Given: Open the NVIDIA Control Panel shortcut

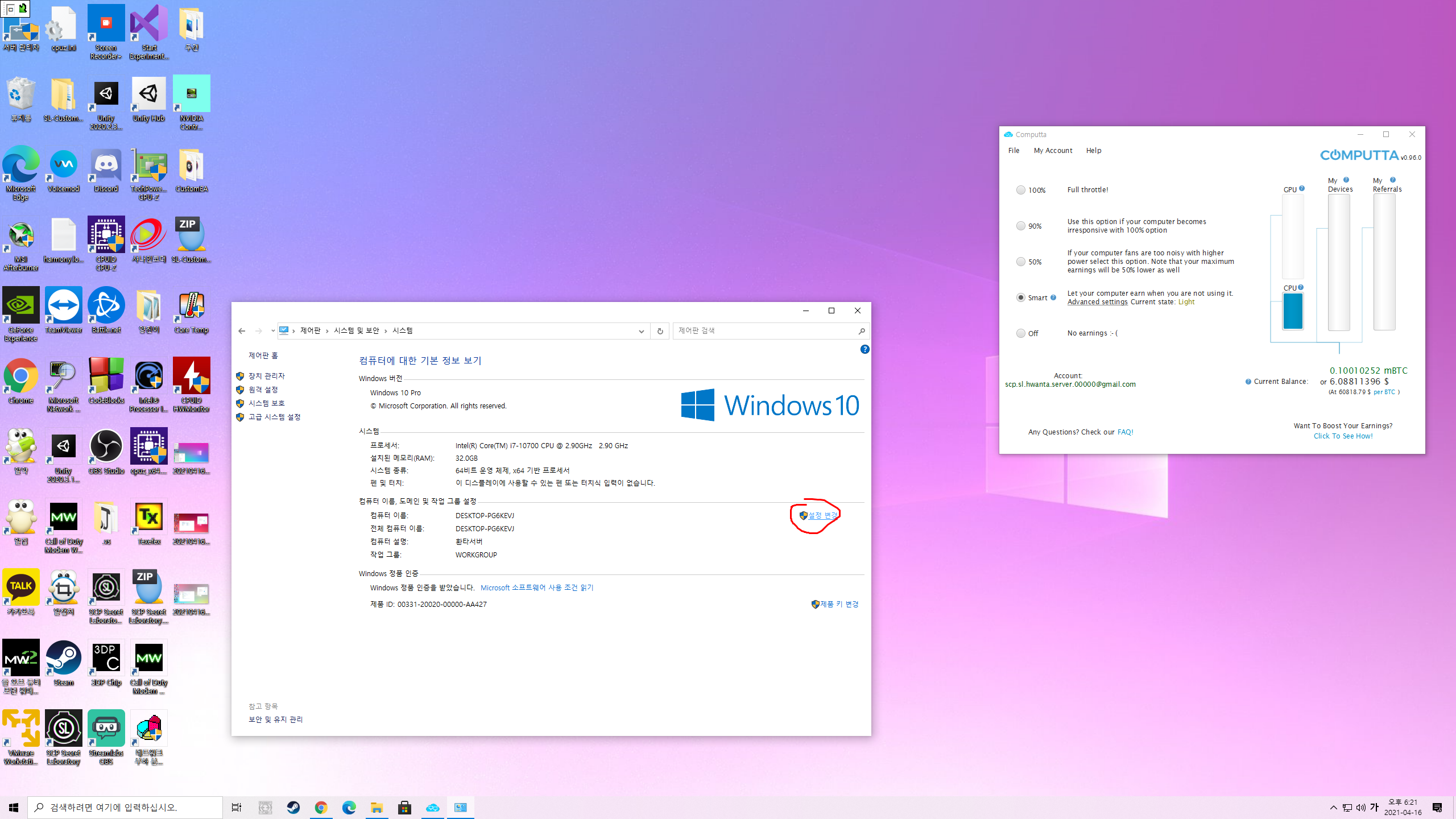Looking at the screenshot, I should pyautogui.click(x=191, y=104).
